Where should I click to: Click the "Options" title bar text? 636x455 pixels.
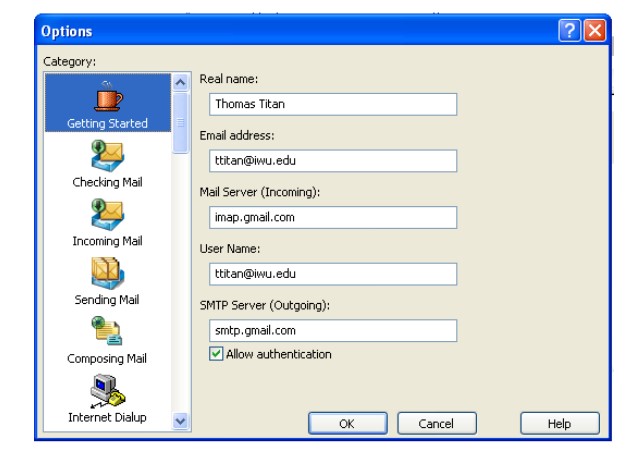tap(67, 31)
